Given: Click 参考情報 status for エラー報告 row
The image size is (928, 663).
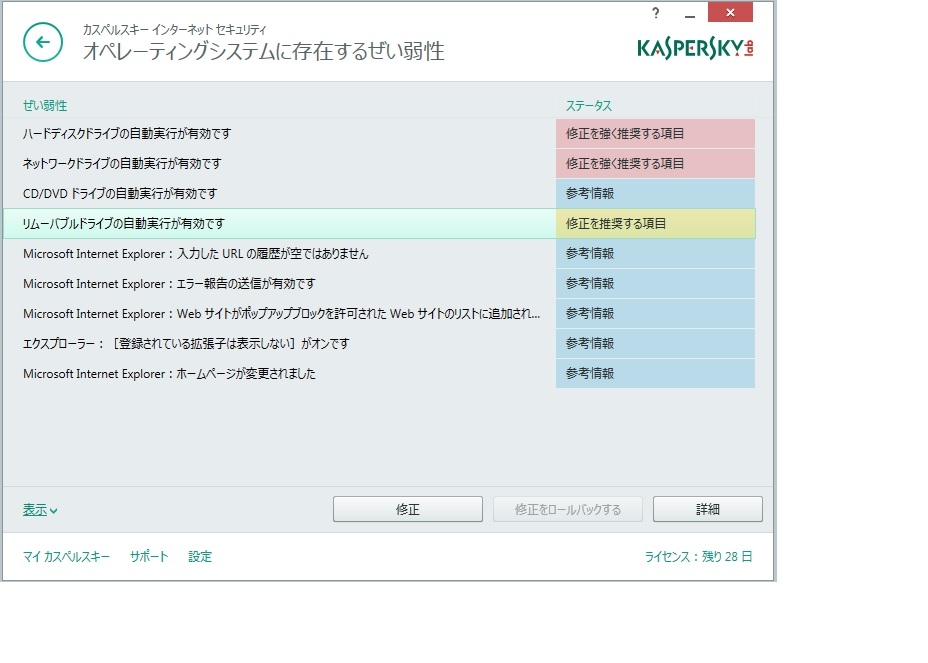Looking at the screenshot, I should coord(655,284).
